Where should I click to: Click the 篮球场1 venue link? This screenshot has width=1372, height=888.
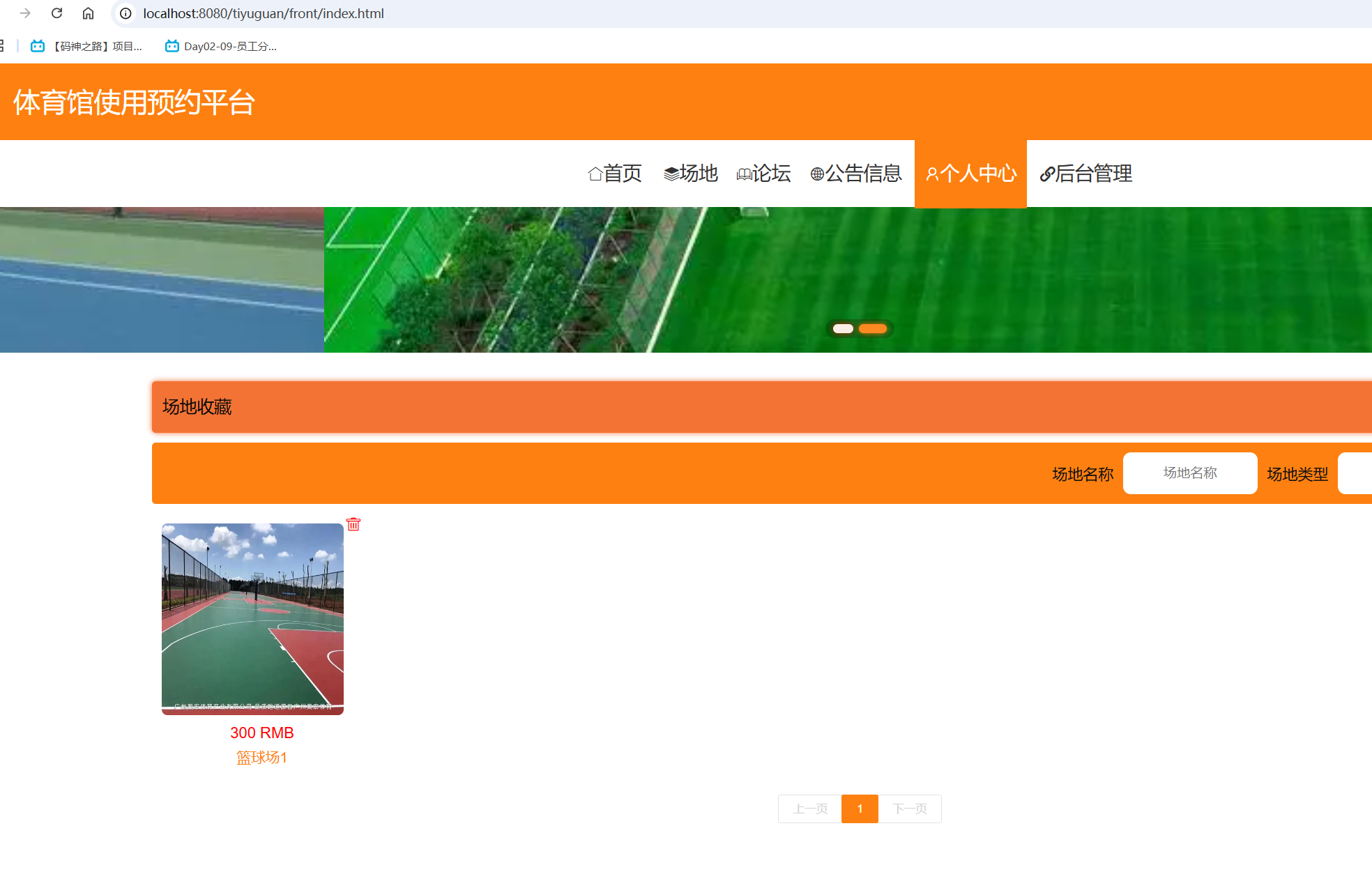coord(261,758)
